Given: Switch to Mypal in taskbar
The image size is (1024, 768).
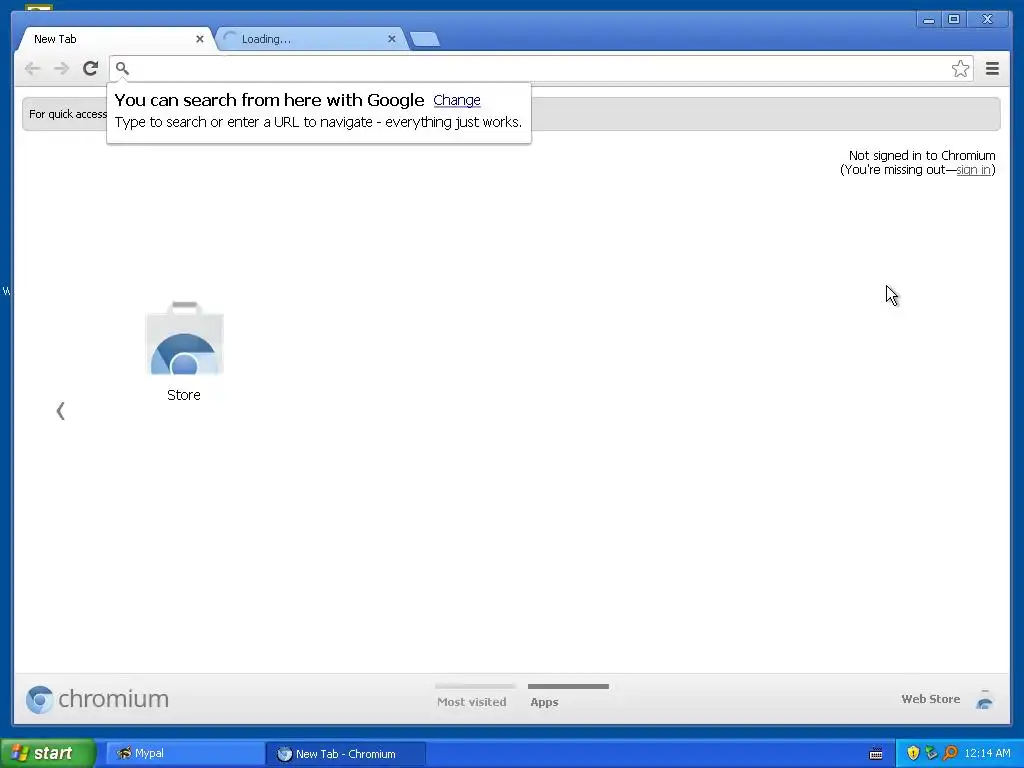Looking at the screenshot, I should (x=185, y=754).
